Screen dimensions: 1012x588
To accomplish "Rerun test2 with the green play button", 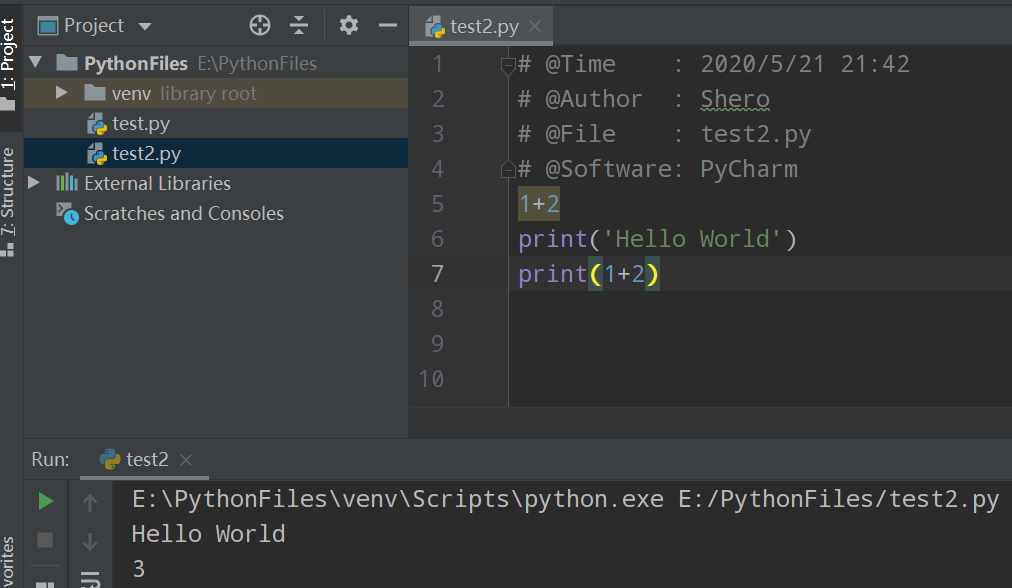I will point(45,502).
